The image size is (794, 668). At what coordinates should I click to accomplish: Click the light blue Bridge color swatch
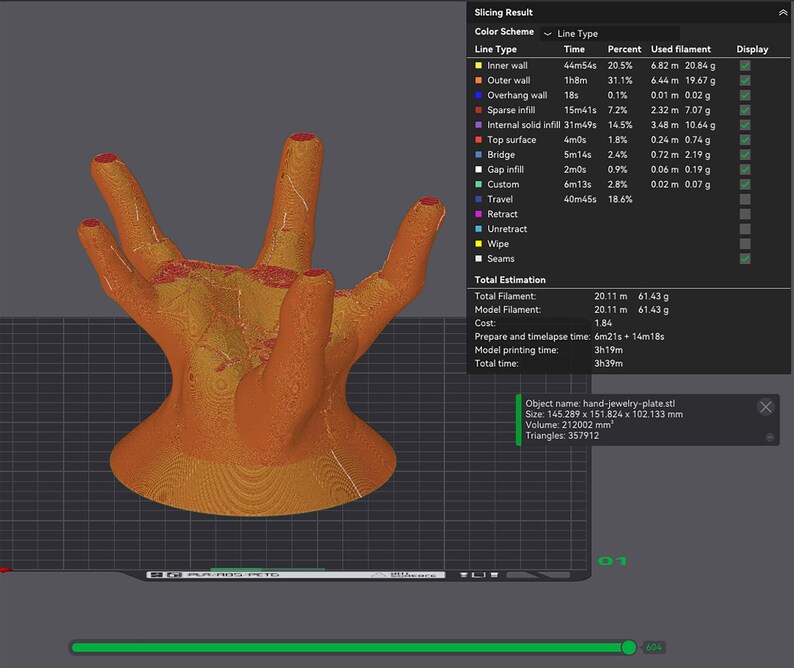(x=479, y=154)
